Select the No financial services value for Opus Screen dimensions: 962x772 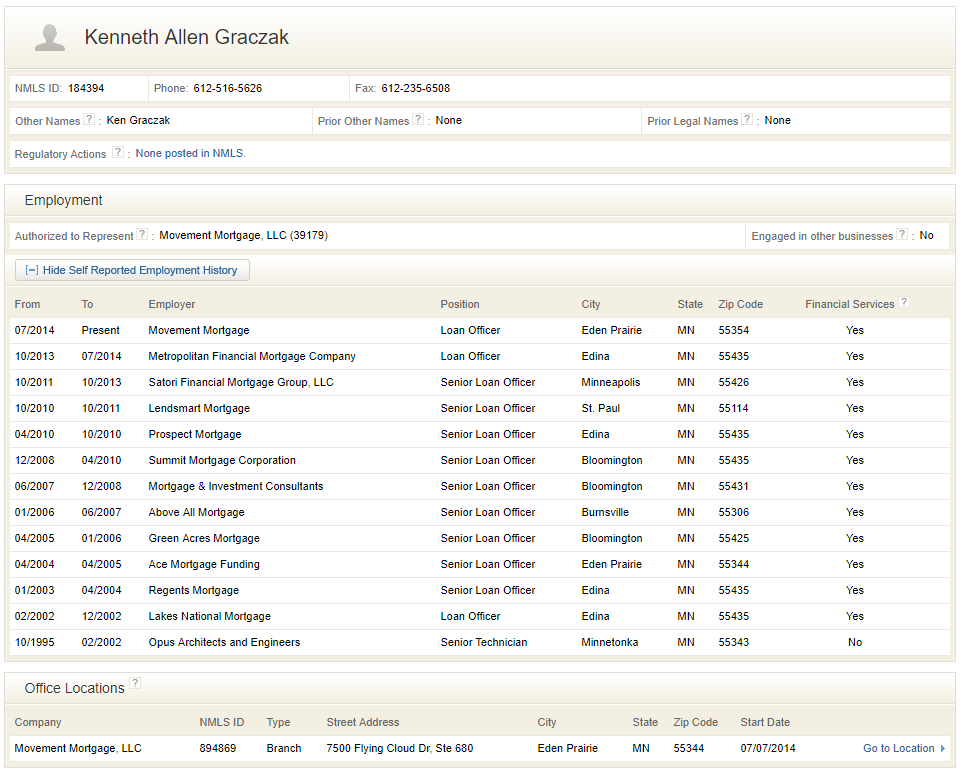point(855,642)
